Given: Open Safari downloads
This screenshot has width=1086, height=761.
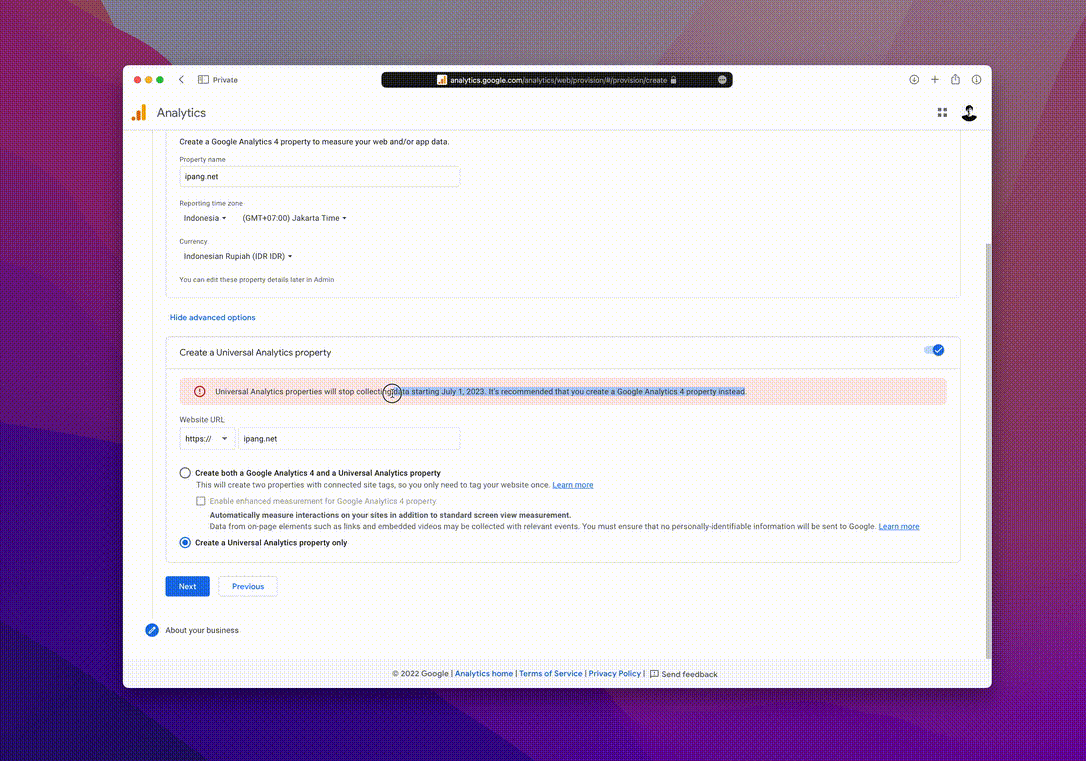Looking at the screenshot, I should tap(914, 80).
